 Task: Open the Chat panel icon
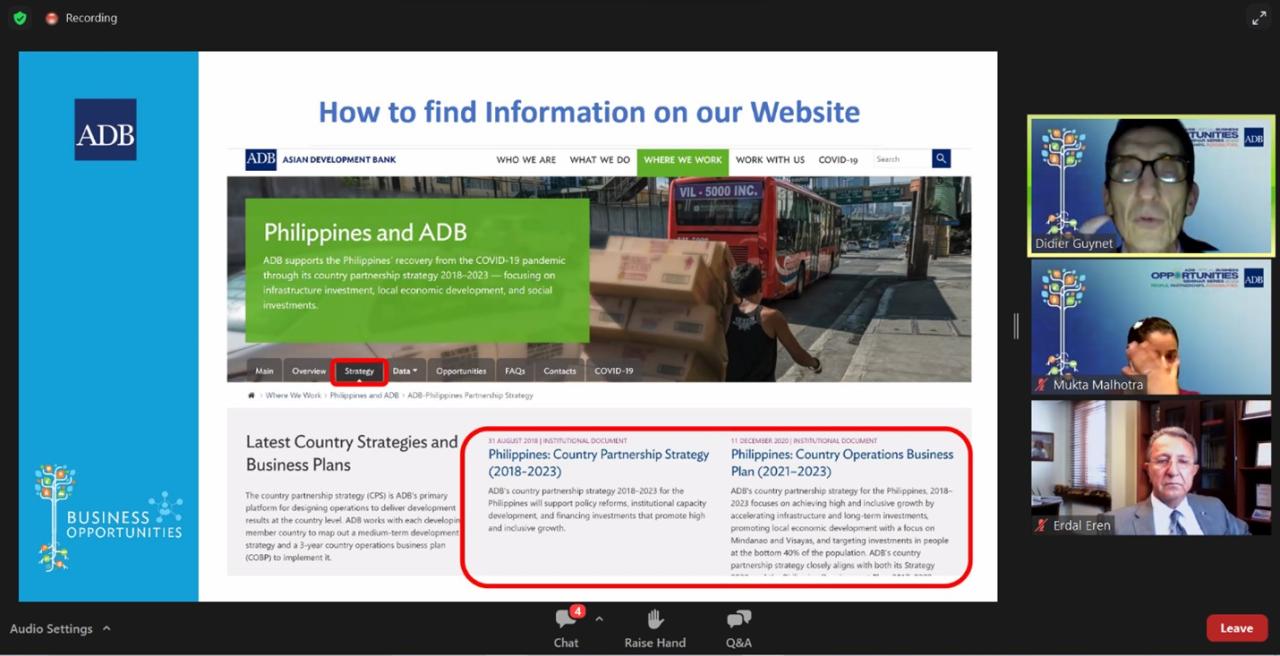[x=566, y=619]
